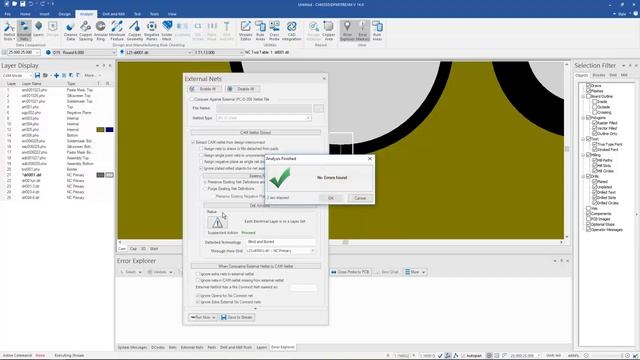Show Rule Areas in View group

point(377,31)
